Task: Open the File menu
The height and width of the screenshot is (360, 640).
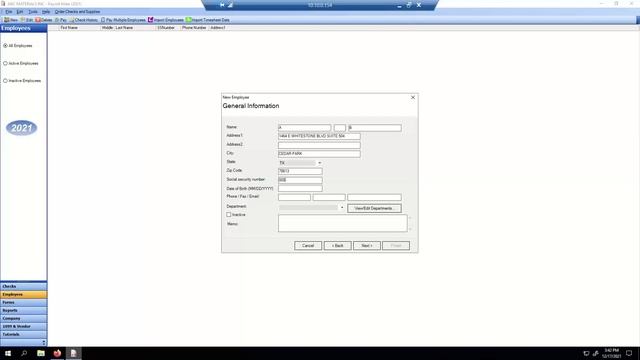Action: point(9,12)
